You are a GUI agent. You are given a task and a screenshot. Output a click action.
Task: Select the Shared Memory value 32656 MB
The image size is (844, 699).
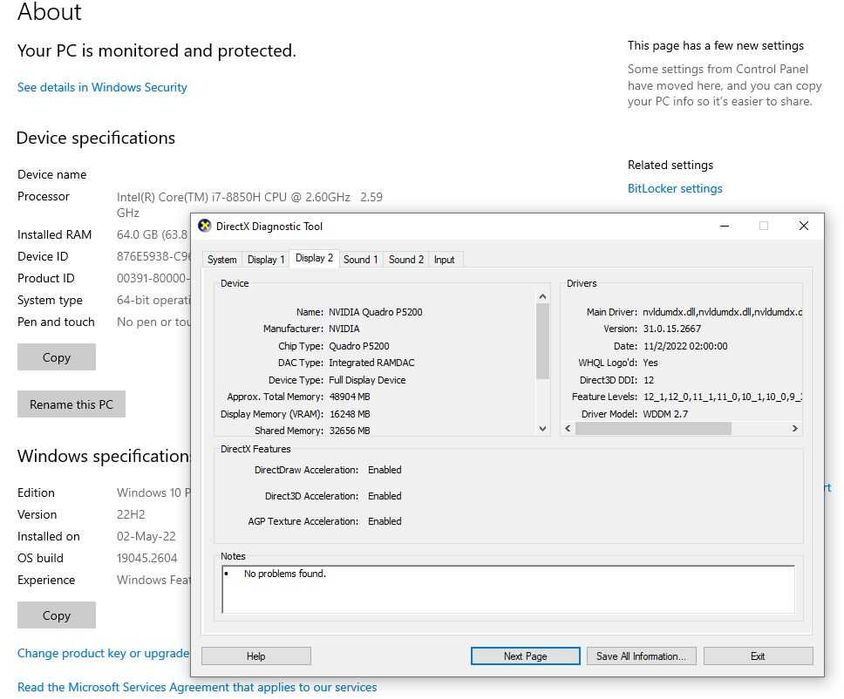[x=349, y=430]
